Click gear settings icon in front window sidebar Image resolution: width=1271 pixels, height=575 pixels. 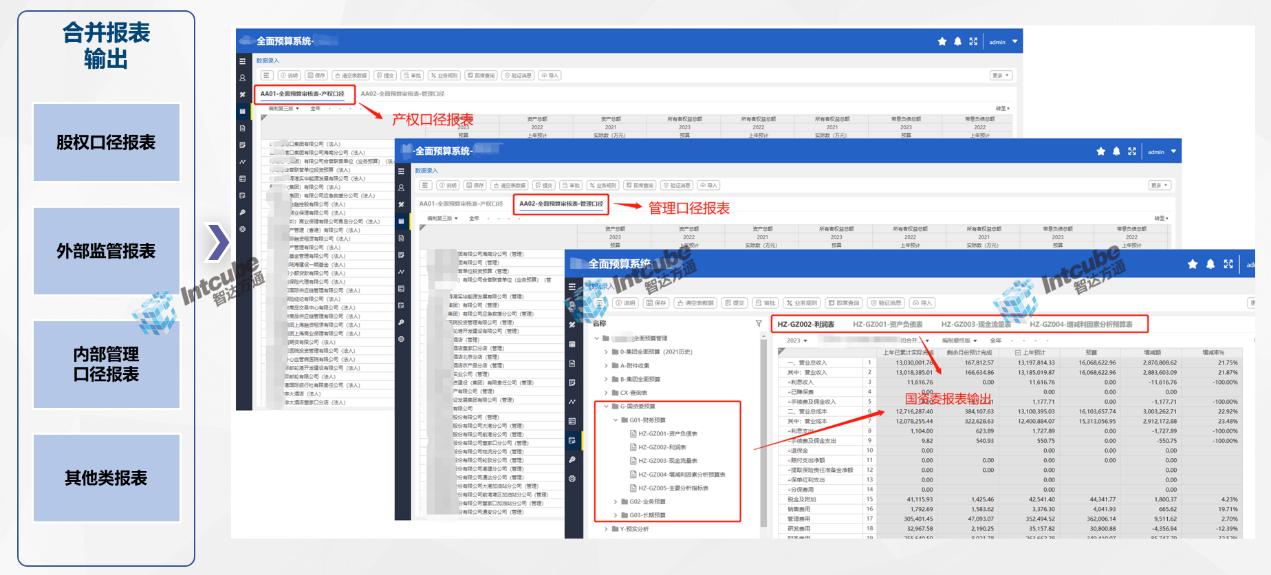click(572, 479)
